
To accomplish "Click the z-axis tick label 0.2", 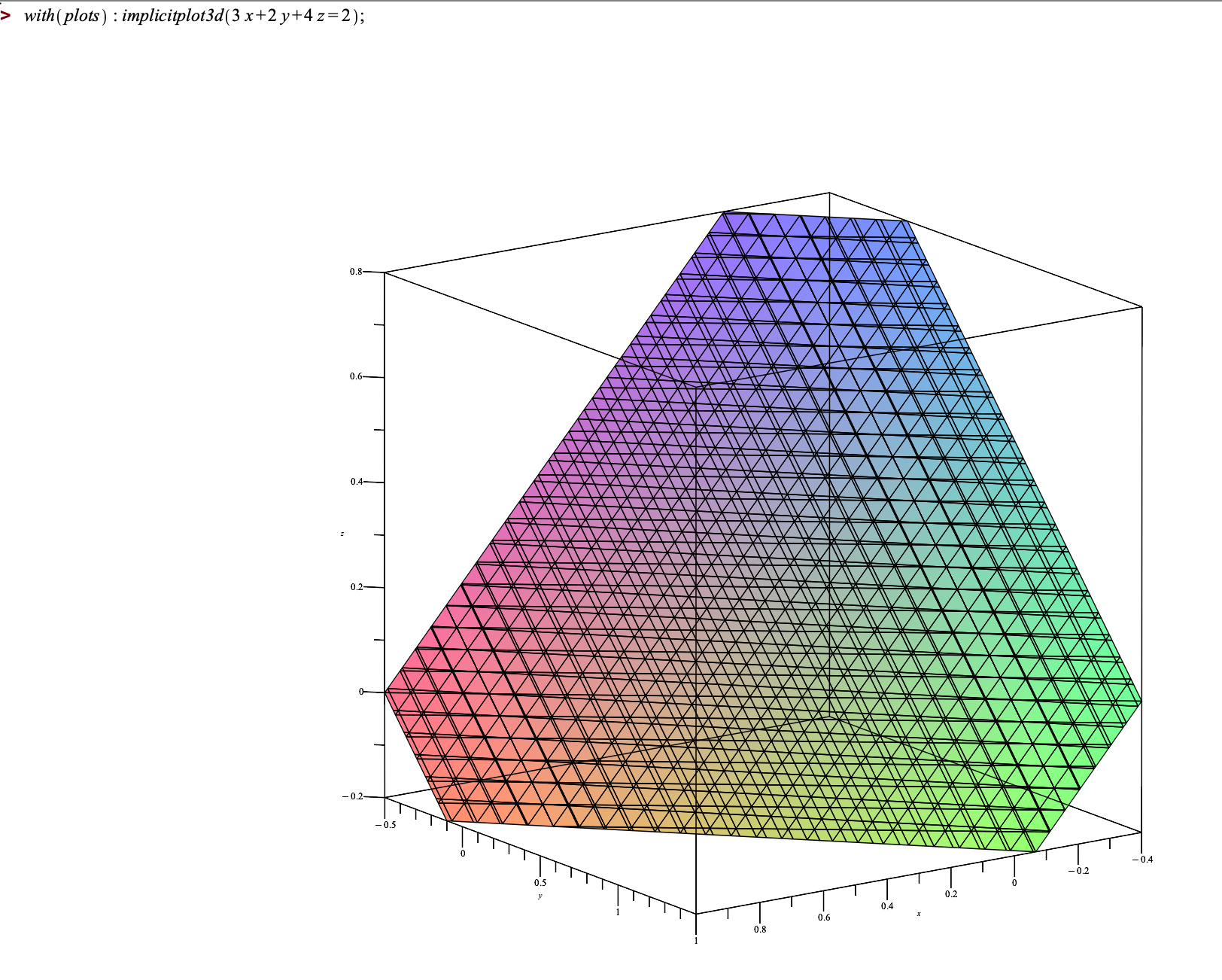I will 356,587.
